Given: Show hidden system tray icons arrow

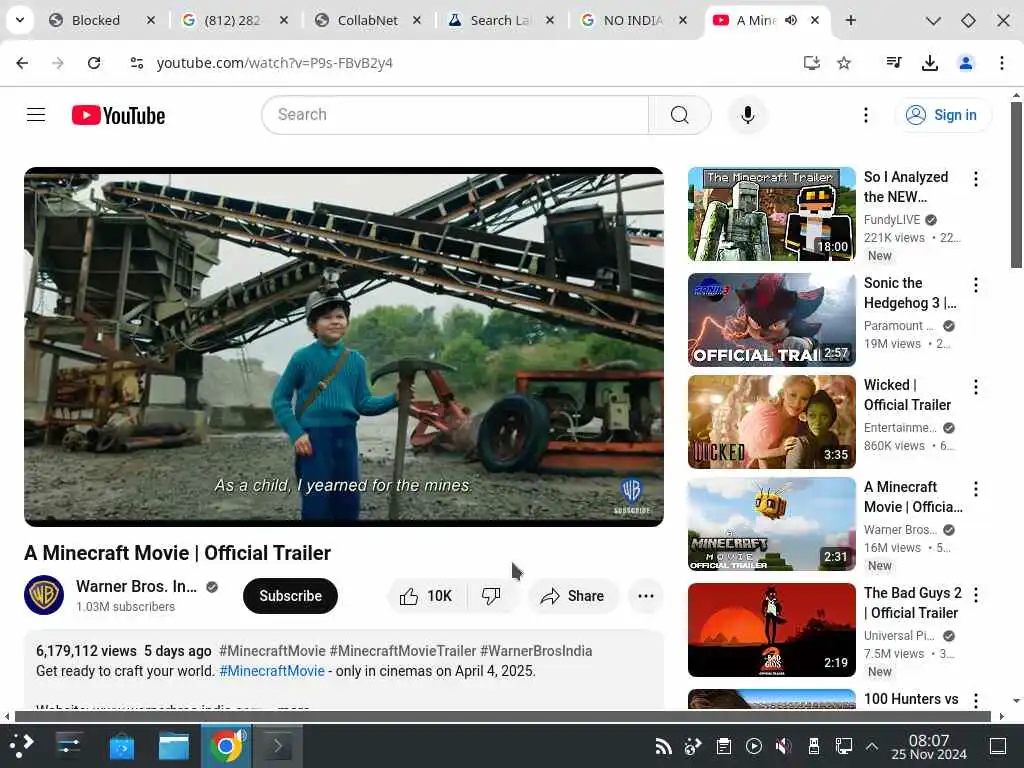Looking at the screenshot, I should coord(872,746).
